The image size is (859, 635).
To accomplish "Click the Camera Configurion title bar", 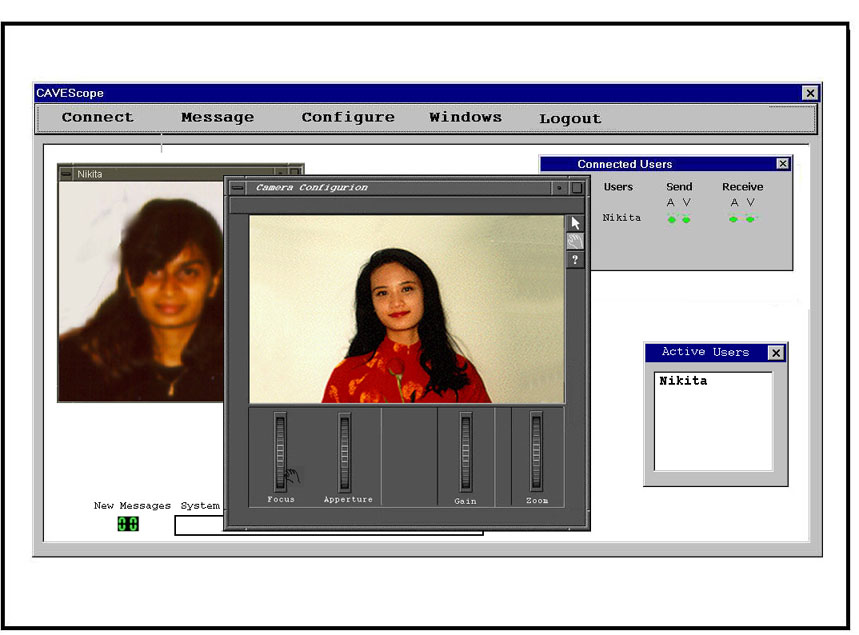I will pyautogui.click(x=398, y=188).
